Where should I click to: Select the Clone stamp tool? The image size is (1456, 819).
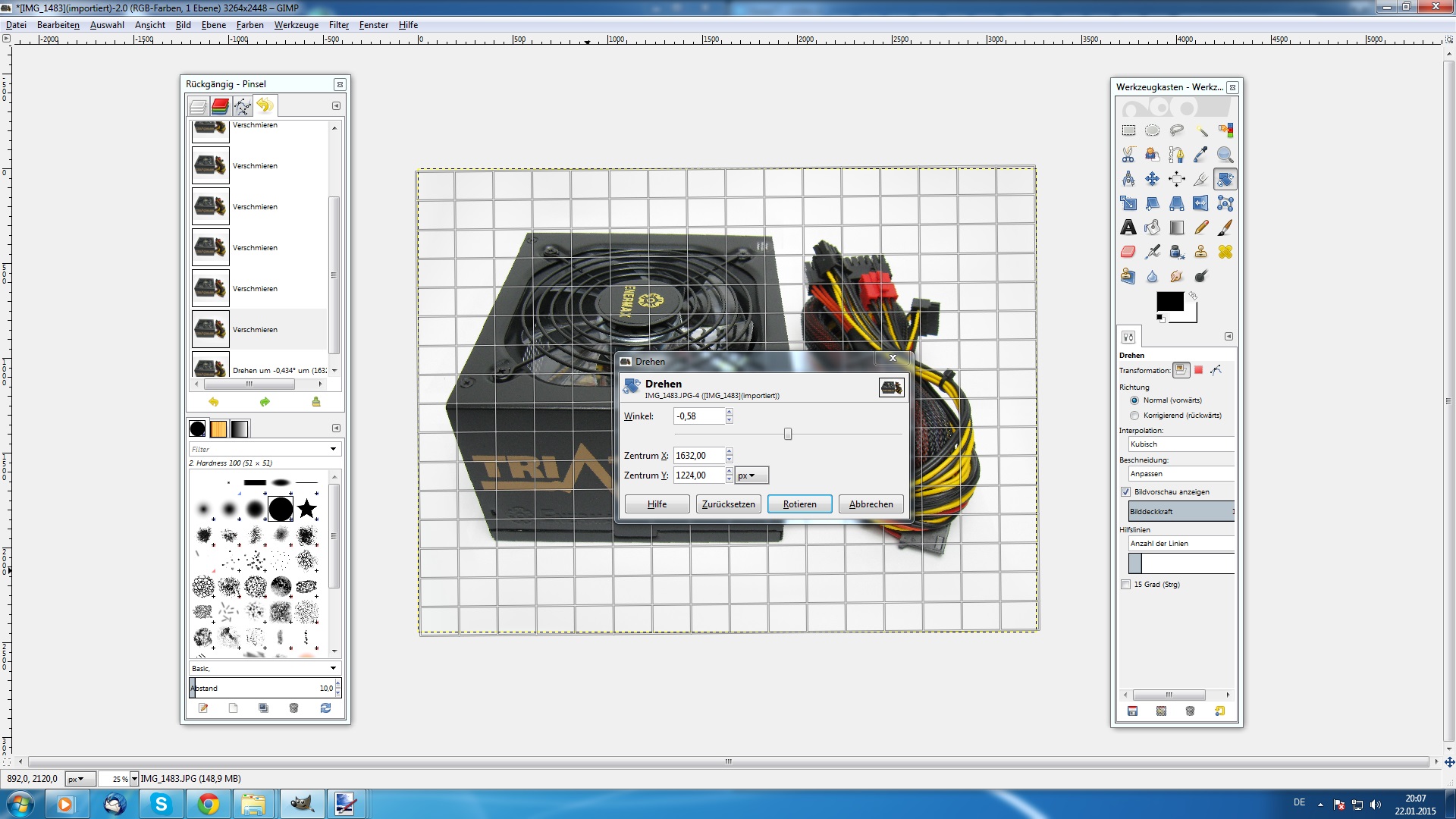point(1201,252)
